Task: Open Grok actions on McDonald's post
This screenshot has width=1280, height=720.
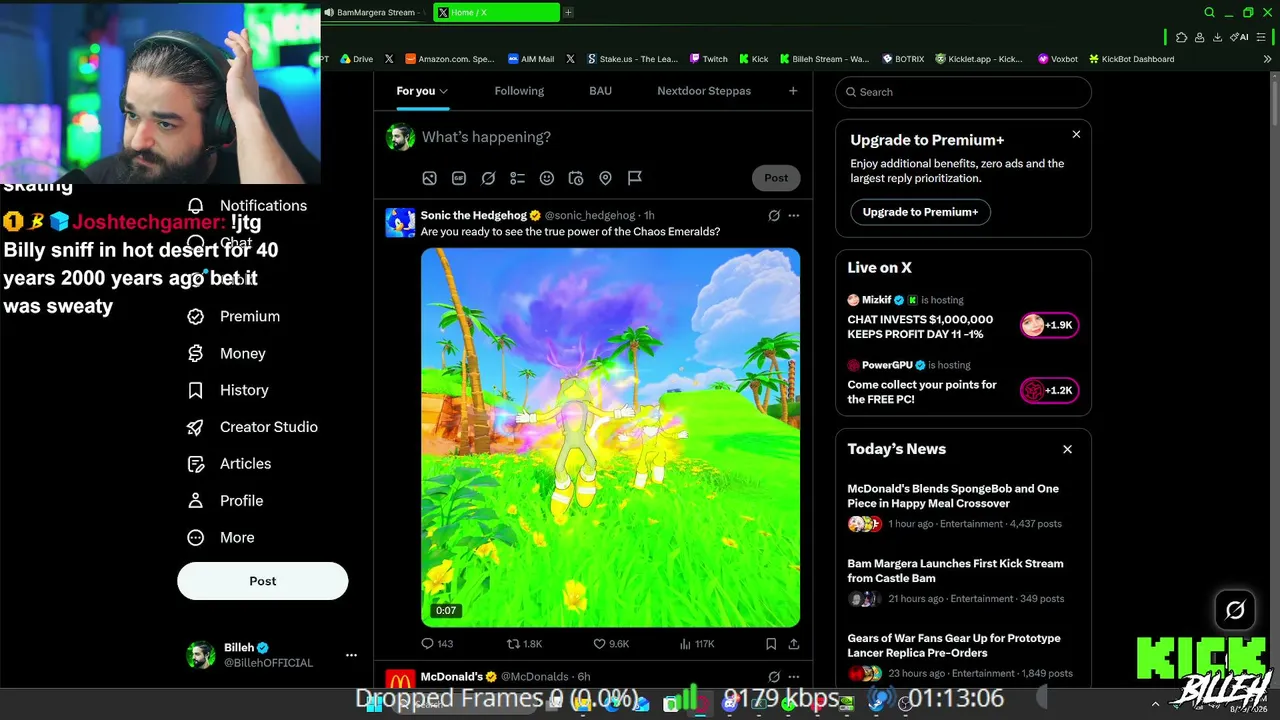Action: 774,677
